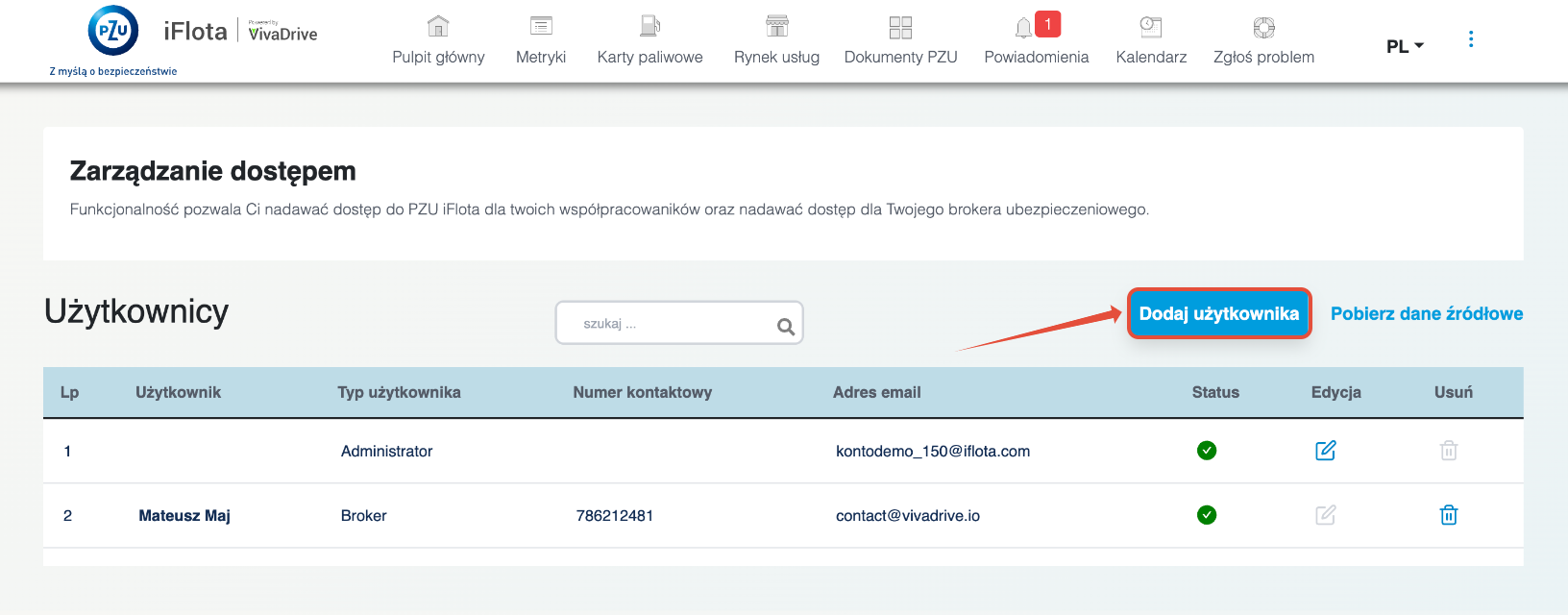The height and width of the screenshot is (615, 1568).
Task: Open Metryki menu label
Action: 541,58
